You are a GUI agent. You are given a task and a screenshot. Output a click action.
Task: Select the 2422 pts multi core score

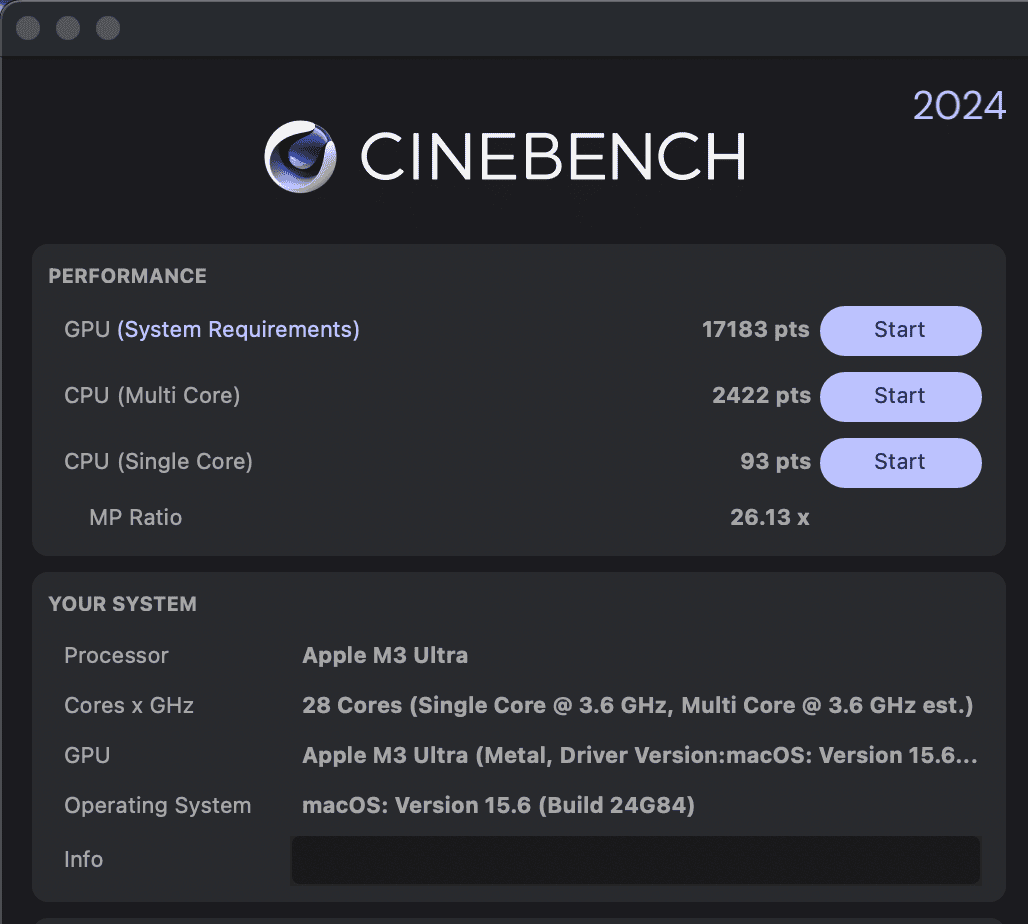[x=761, y=395]
